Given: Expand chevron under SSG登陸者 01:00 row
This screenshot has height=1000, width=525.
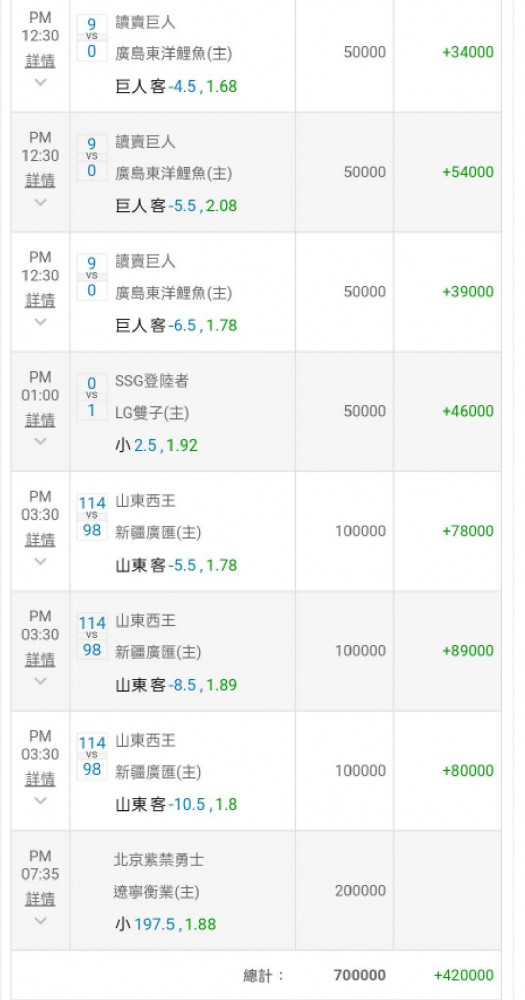Looking at the screenshot, I should 40,441.
